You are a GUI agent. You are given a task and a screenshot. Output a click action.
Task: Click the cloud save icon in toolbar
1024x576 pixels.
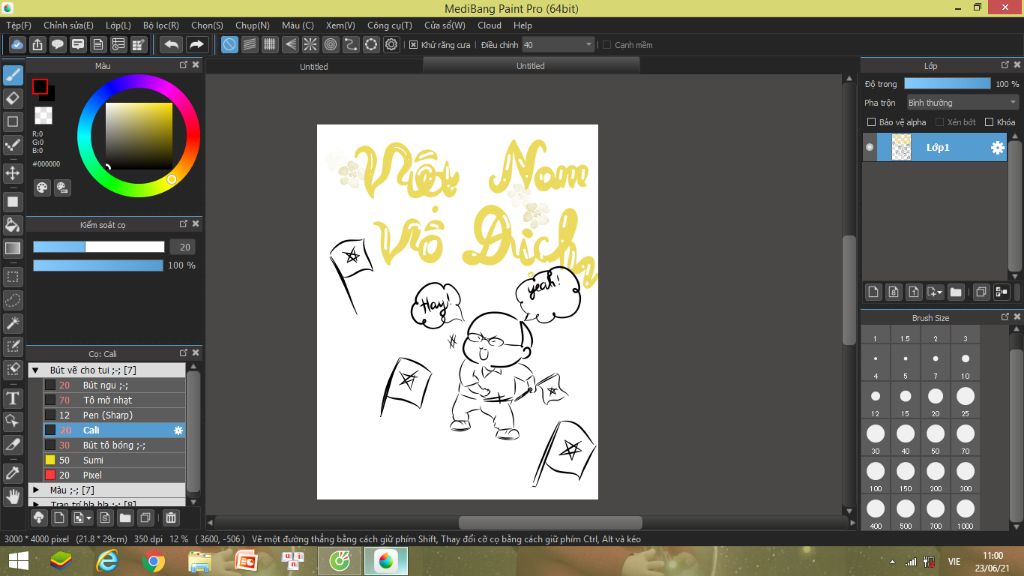coord(17,44)
